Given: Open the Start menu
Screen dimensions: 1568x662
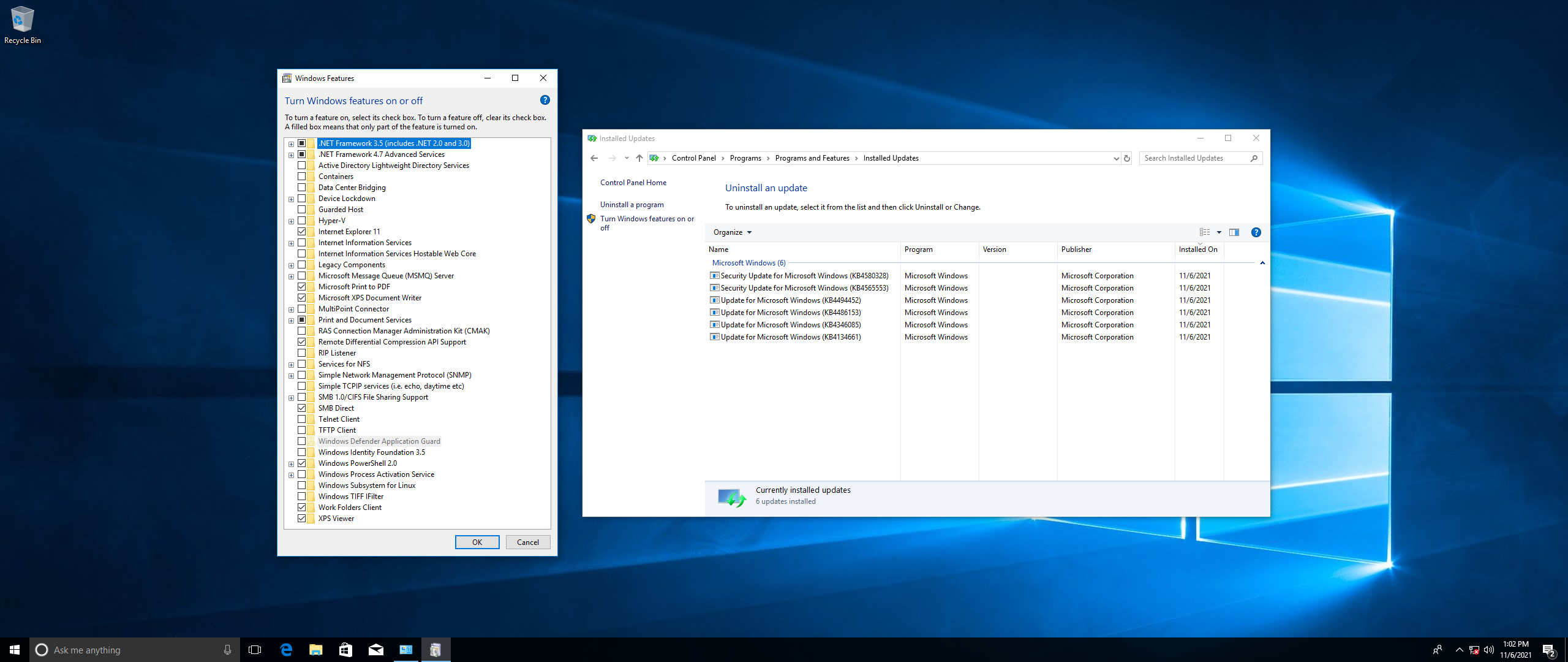Looking at the screenshot, I should coord(15,650).
